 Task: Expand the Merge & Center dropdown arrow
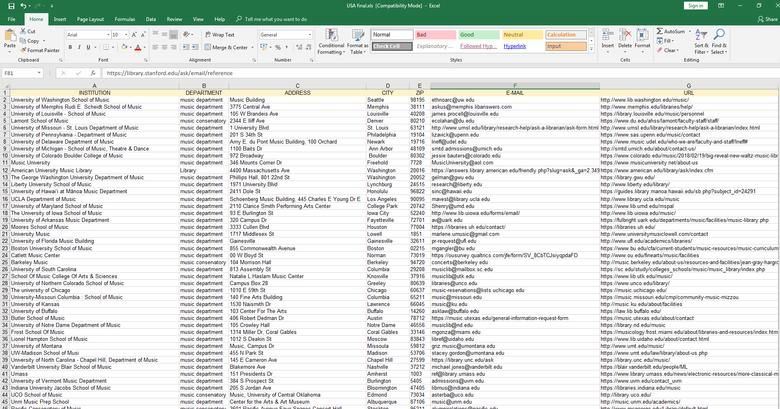click(x=252, y=47)
